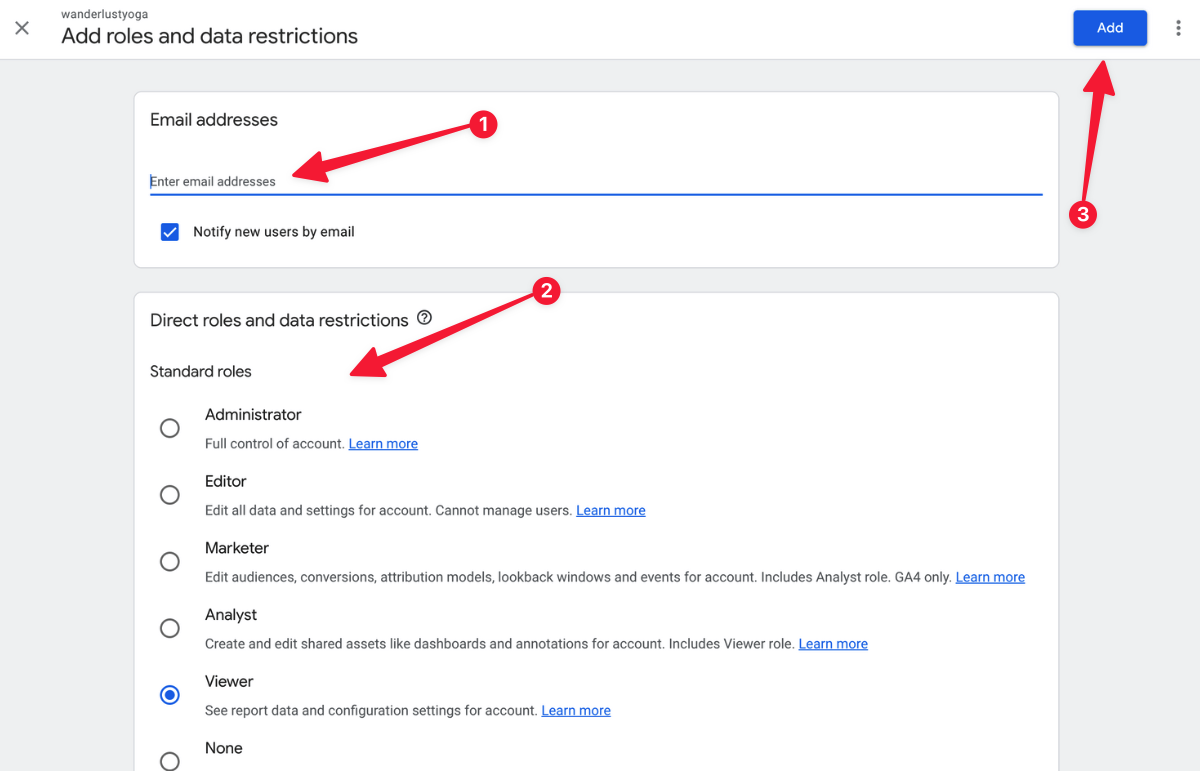Image resolution: width=1200 pixels, height=771 pixels.
Task: Select the Analyst role
Action: tap(169, 628)
